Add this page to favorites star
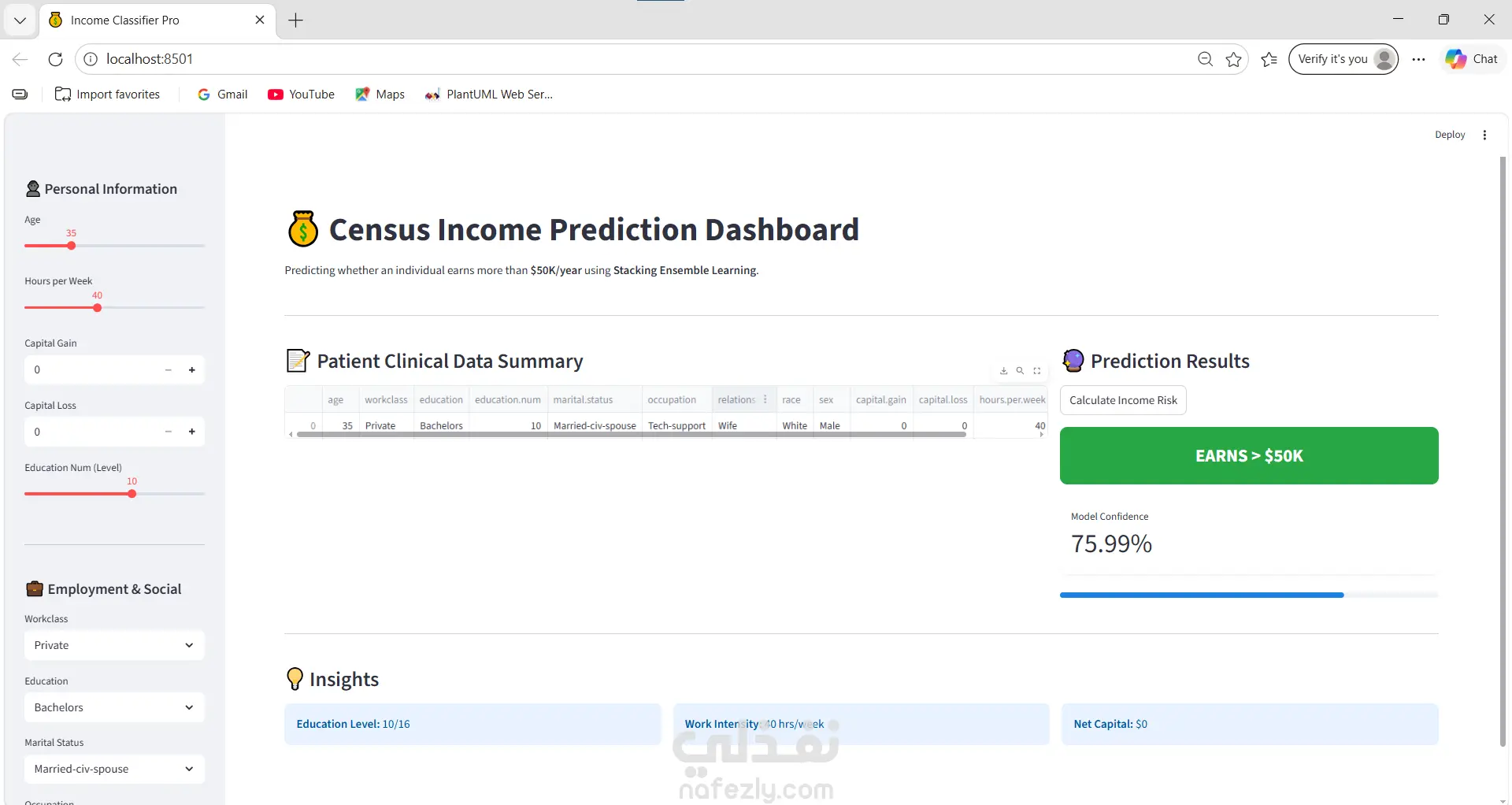Viewport: 1512px width, 805px height. (1233, 59)
